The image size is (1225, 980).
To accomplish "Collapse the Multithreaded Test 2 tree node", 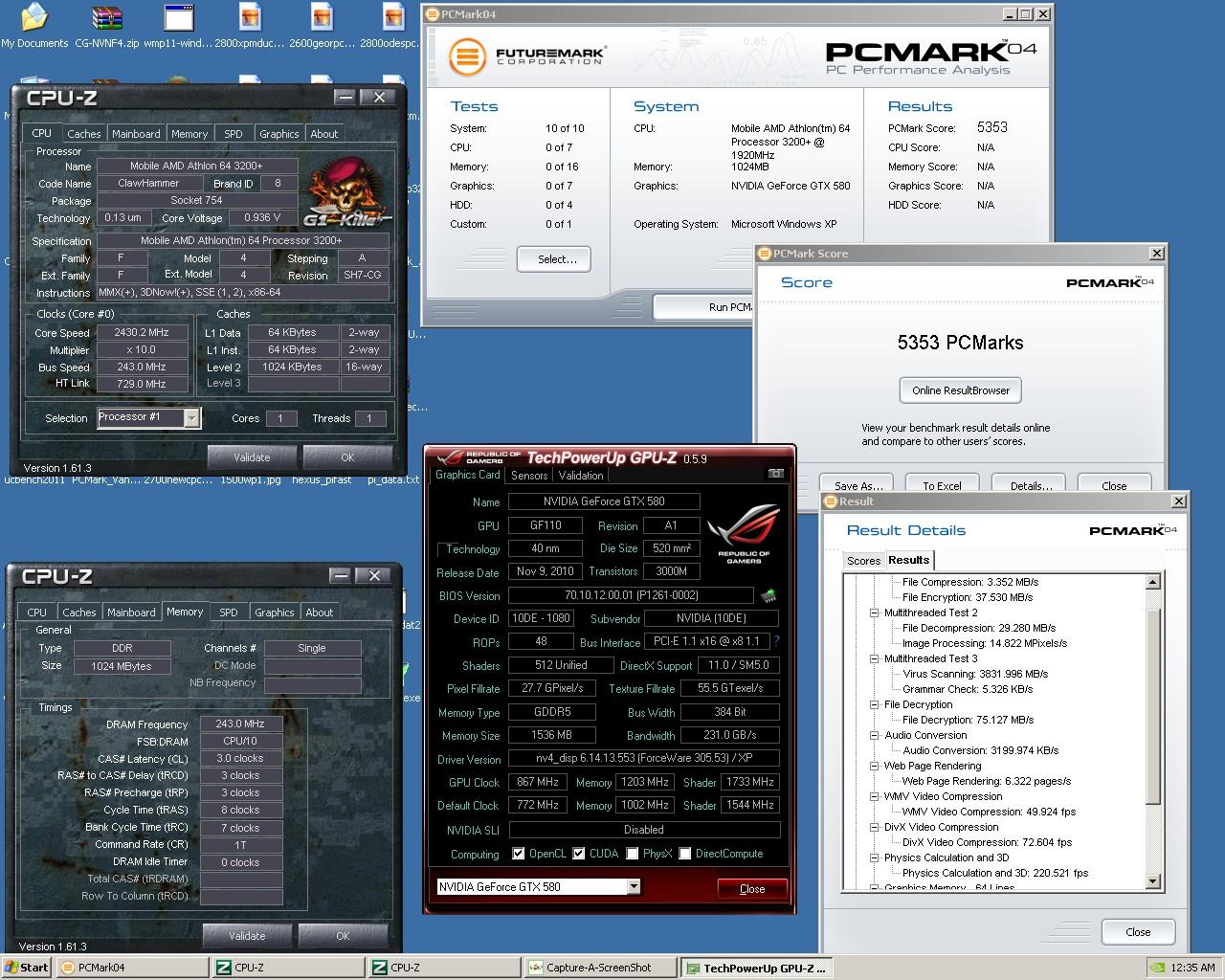I will tap(874, 612).
